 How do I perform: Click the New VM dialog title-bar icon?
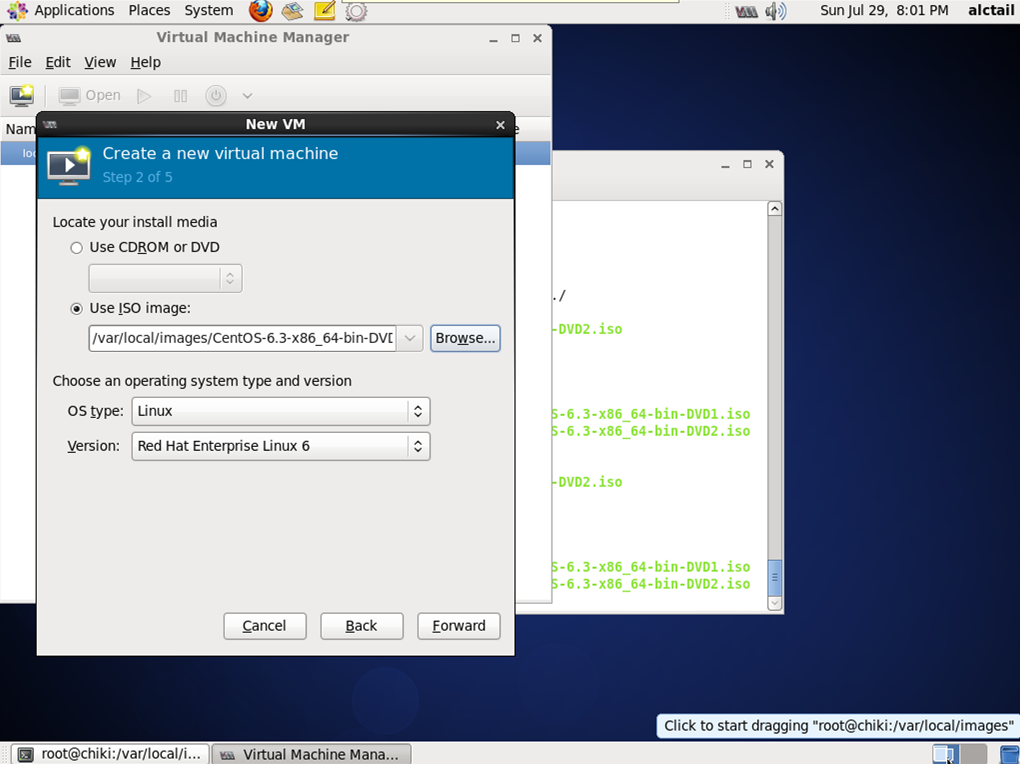(x=50, y=124)
